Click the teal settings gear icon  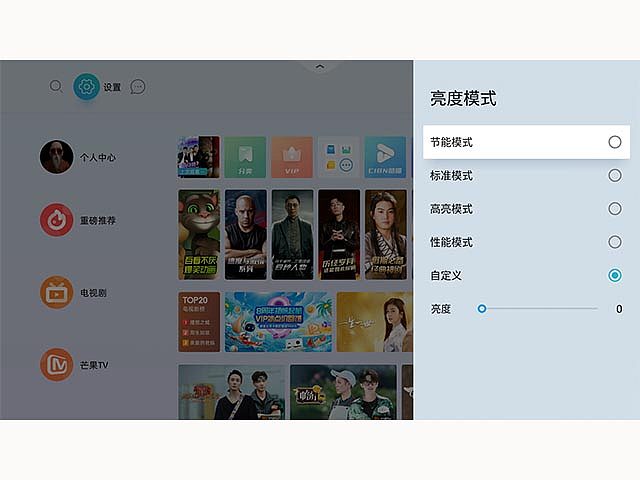(x=87, y=87)
